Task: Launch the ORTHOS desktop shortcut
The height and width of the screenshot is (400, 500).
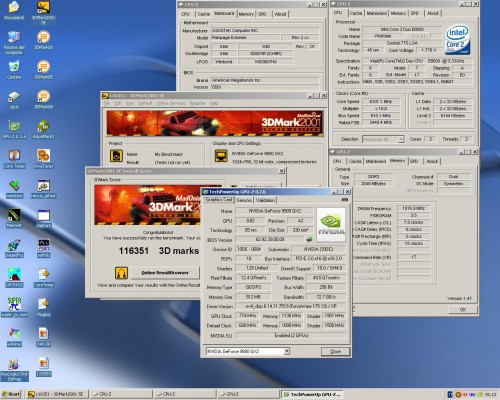Action: pyautogui.click(x=14, y=278)
